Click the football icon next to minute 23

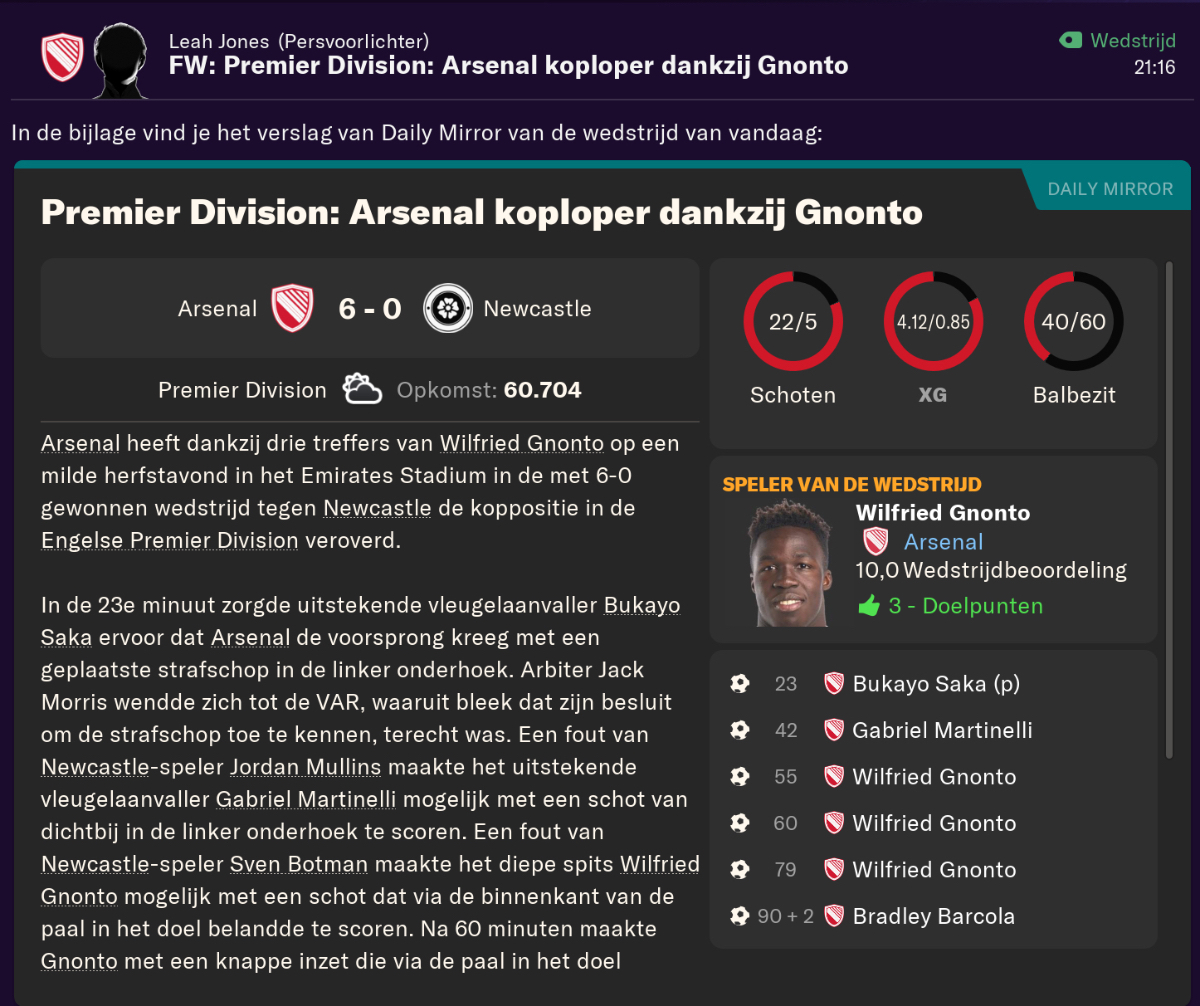[740, 684]
